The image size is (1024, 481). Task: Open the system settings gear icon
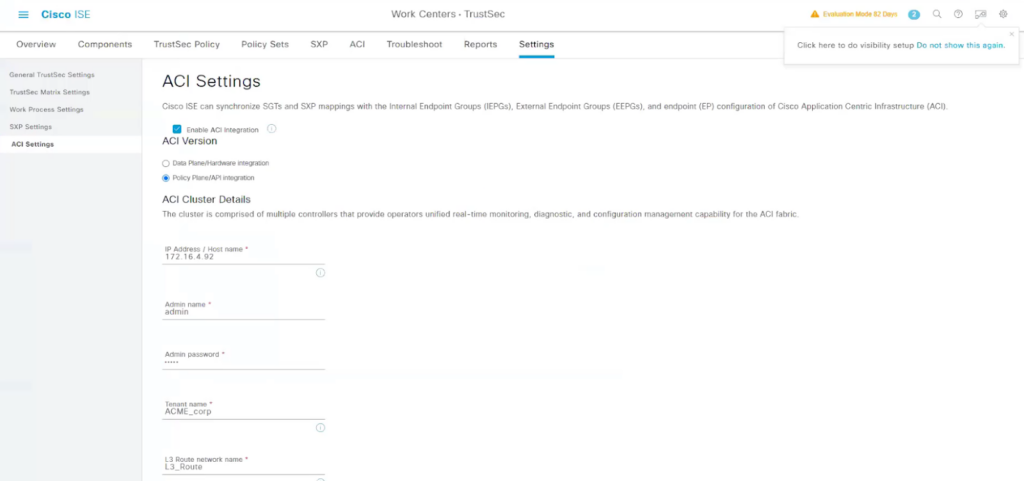[x=1003, y=14]
